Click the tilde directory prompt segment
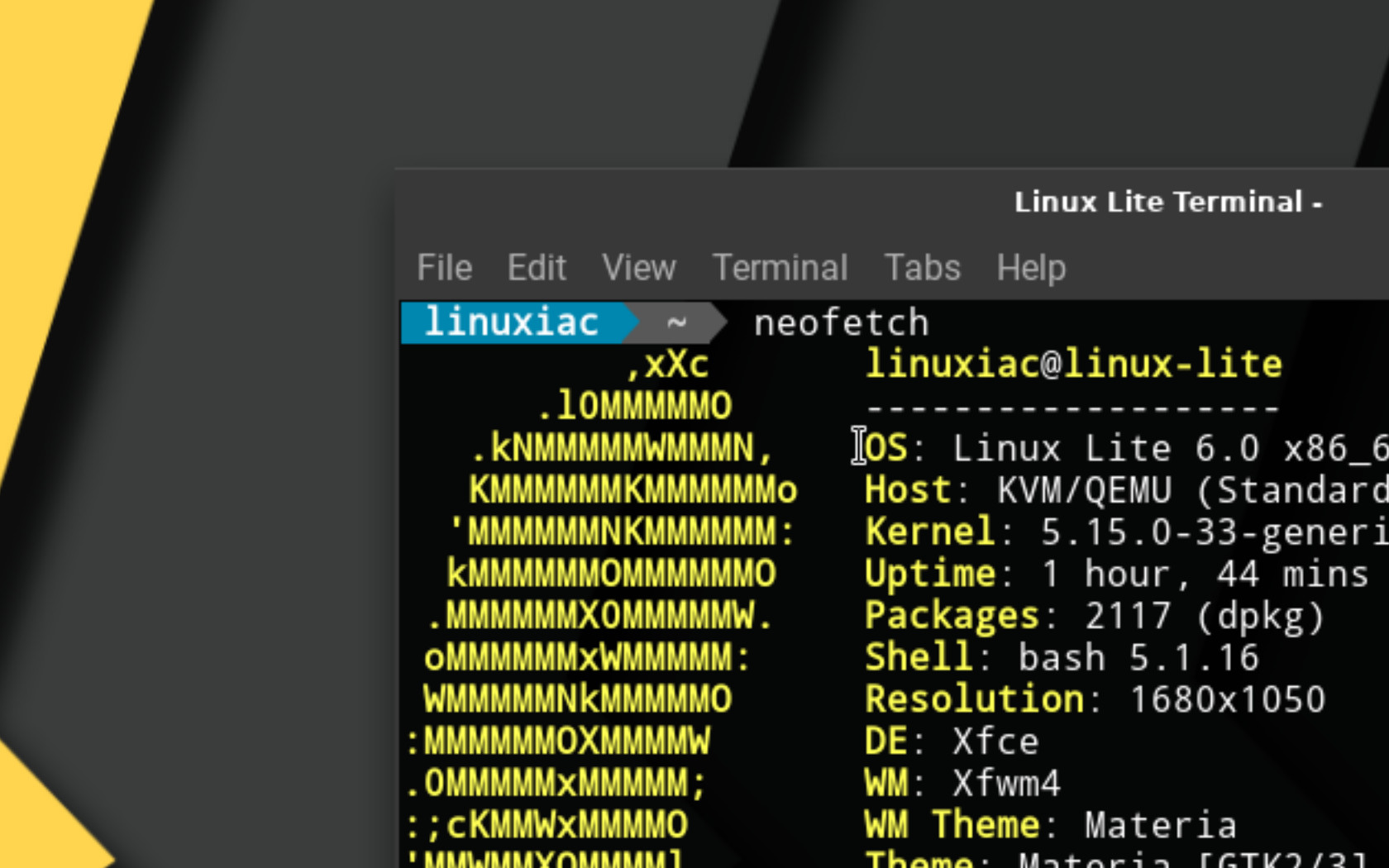Image resolution: width=1389 pixels, height=868 pixels. click(x=677, y=322)
